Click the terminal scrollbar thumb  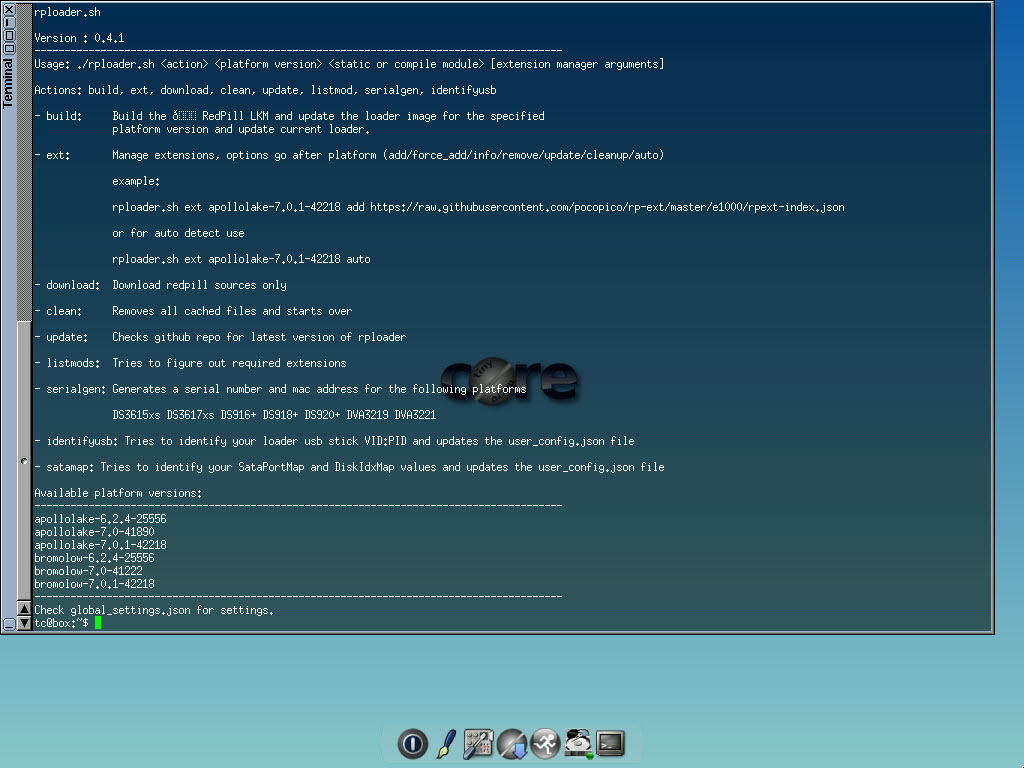[x=24, y=461]
